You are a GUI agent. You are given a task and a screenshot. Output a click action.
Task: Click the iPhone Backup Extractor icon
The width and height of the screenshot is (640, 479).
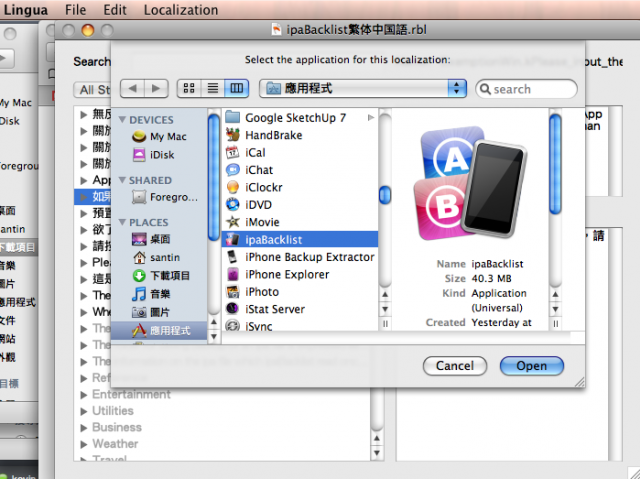[x=233, y=257]
